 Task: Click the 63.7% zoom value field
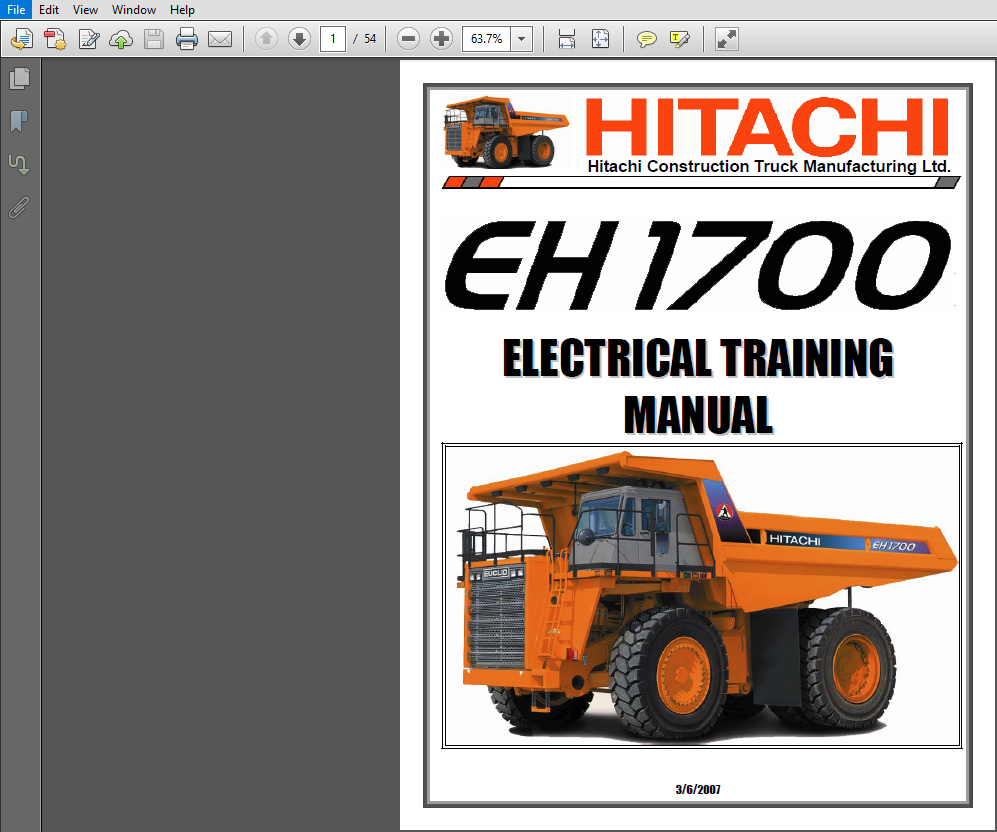[486, 39]
